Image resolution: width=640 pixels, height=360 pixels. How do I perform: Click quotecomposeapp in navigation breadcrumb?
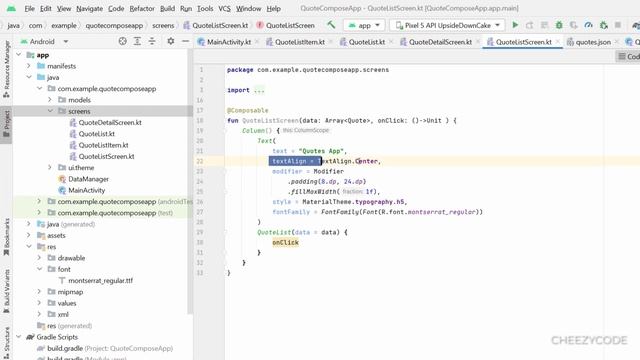114,25
